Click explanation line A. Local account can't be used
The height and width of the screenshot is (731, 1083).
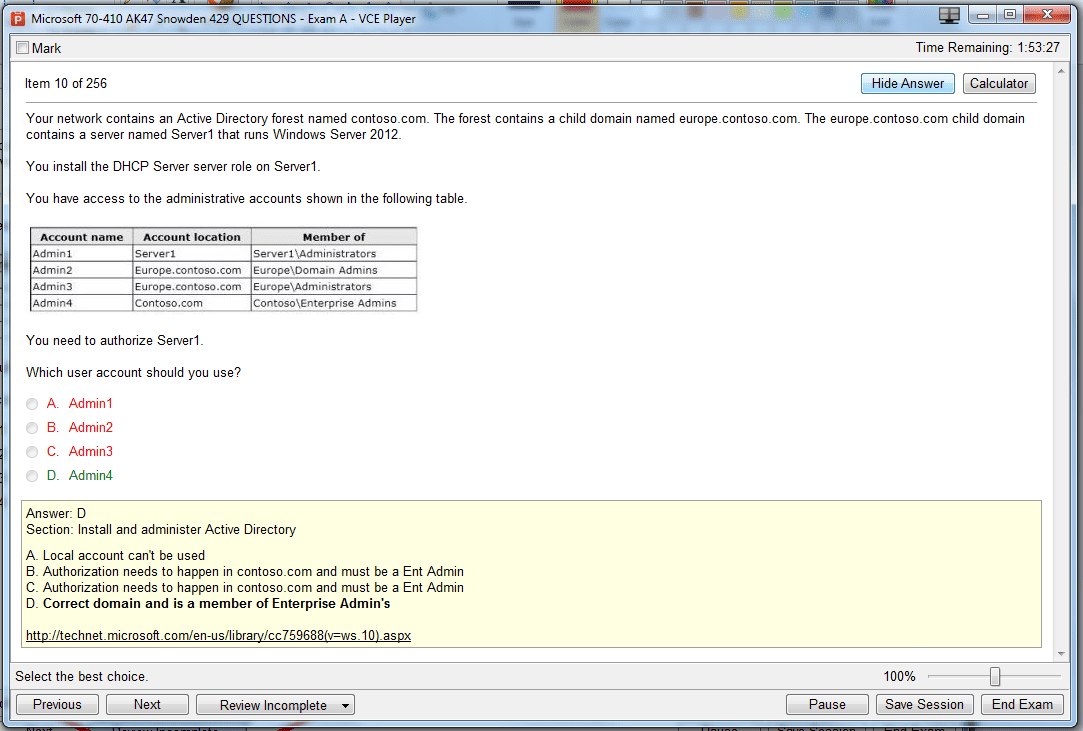pyautogui.click(x=115, y=556)
